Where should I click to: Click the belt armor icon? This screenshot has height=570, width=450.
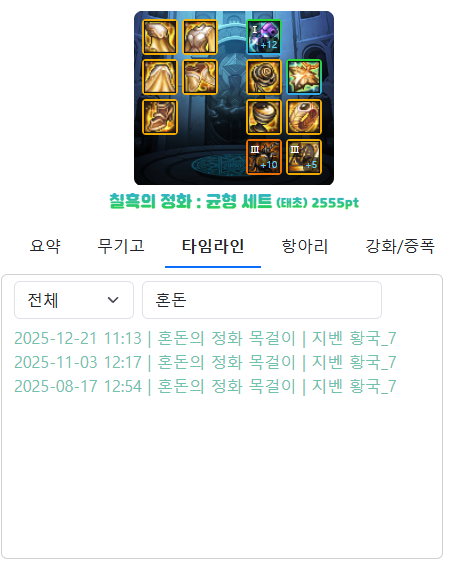[x=200, y=77]
